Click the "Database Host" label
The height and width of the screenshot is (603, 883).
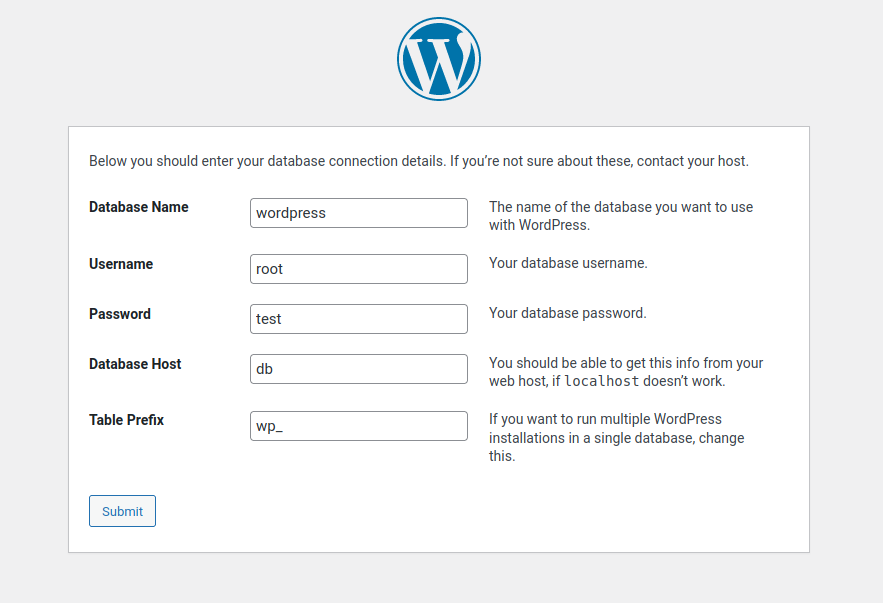click(135, 364)
